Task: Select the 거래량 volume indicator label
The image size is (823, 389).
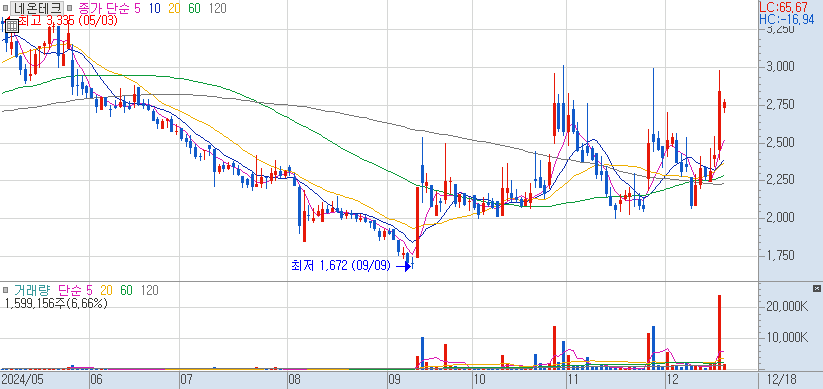Action: pos(34,290)
